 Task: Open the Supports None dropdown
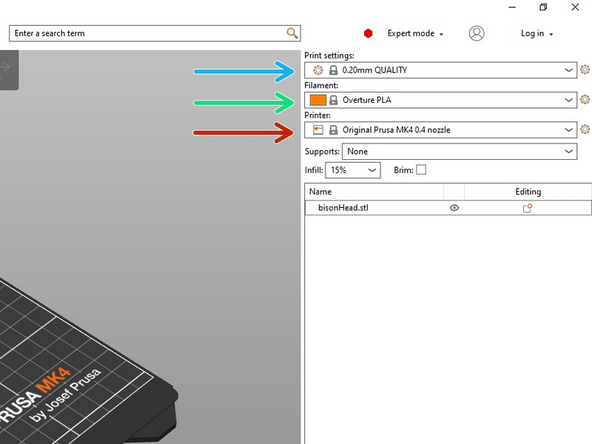click(459, 151)
